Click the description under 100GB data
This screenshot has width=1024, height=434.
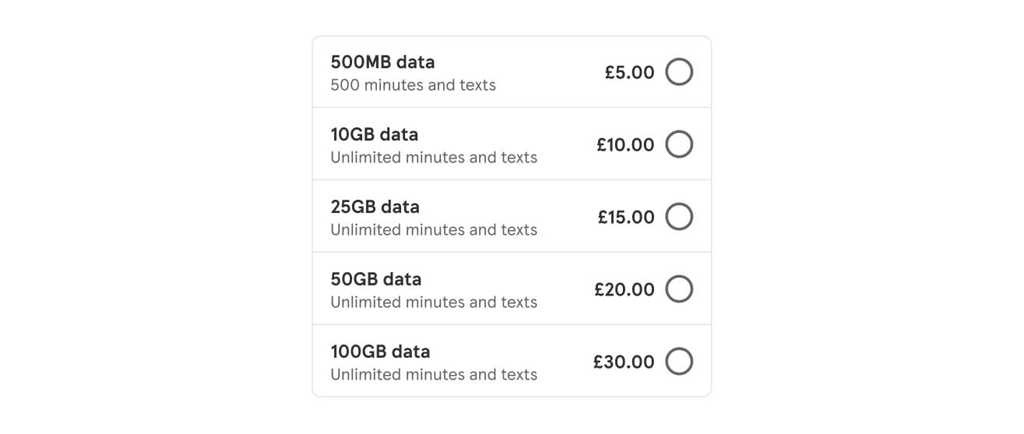[x=434, y=374]
